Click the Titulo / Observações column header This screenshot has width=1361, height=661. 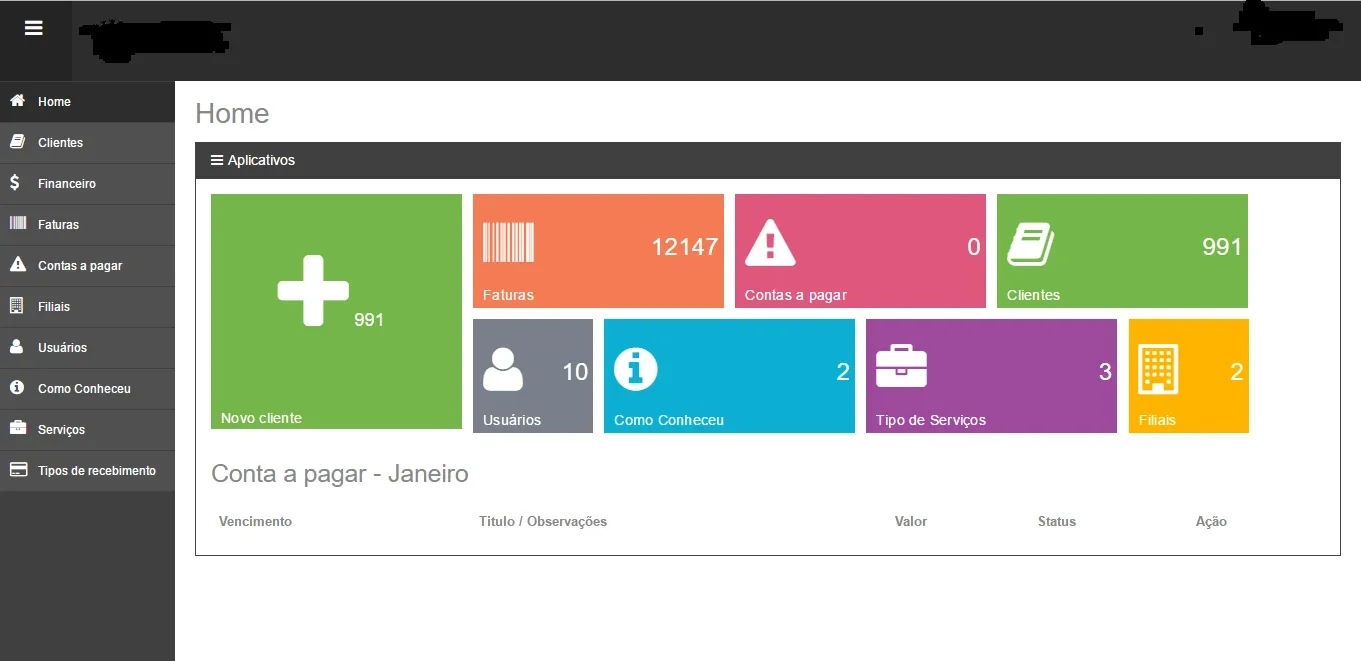pos(543,521)
